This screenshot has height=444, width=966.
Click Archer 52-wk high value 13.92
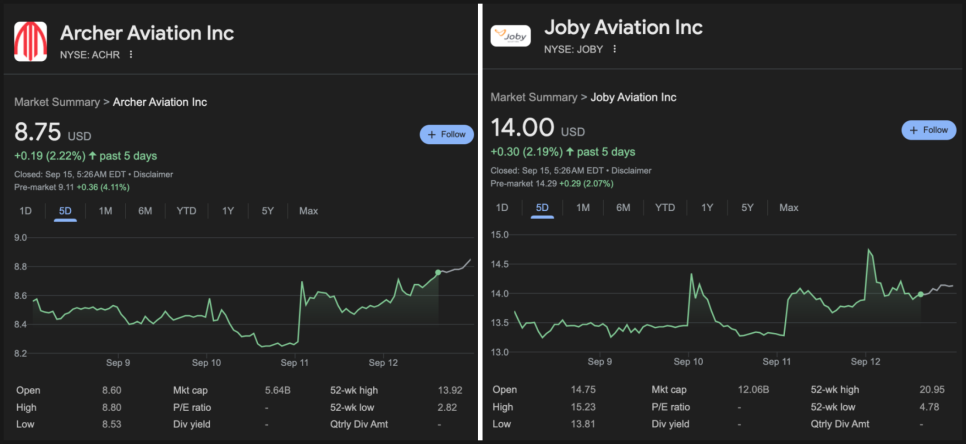[449, 390]
